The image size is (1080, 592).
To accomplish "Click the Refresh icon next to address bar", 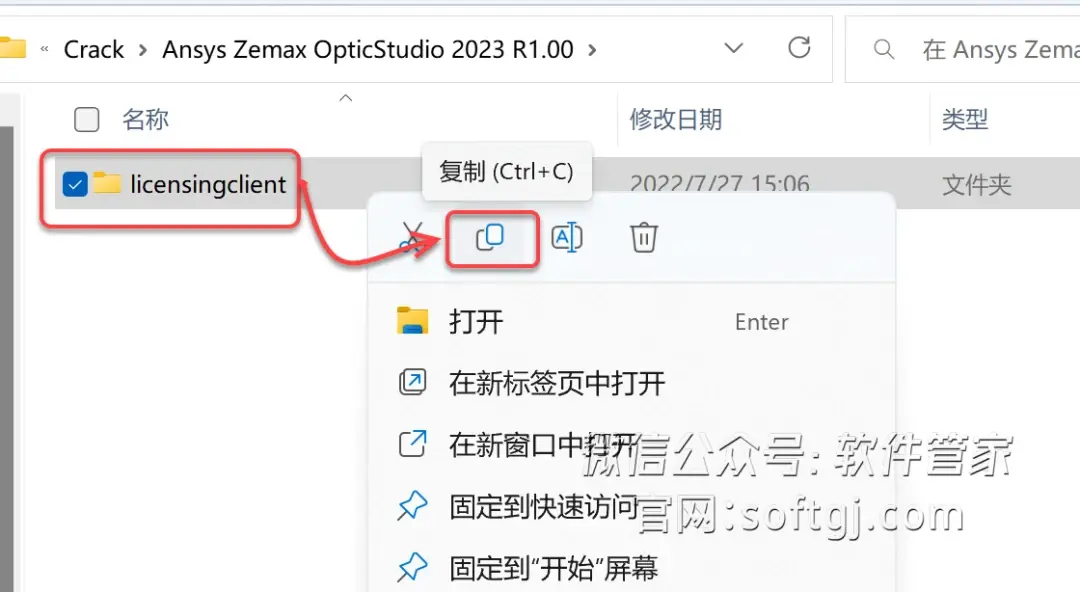I will coord(799,48).
